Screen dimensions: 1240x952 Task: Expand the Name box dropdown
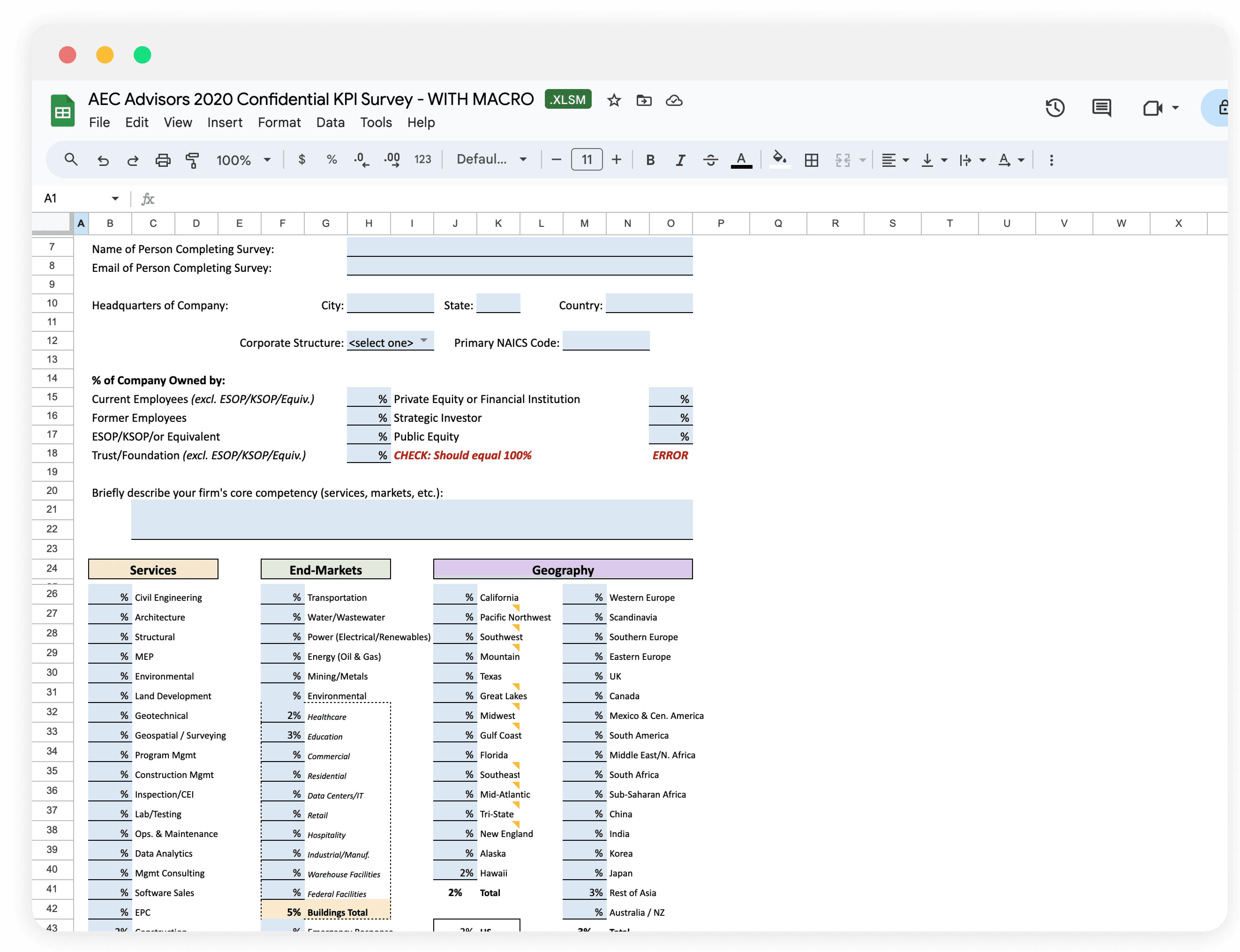coord(115,198)
